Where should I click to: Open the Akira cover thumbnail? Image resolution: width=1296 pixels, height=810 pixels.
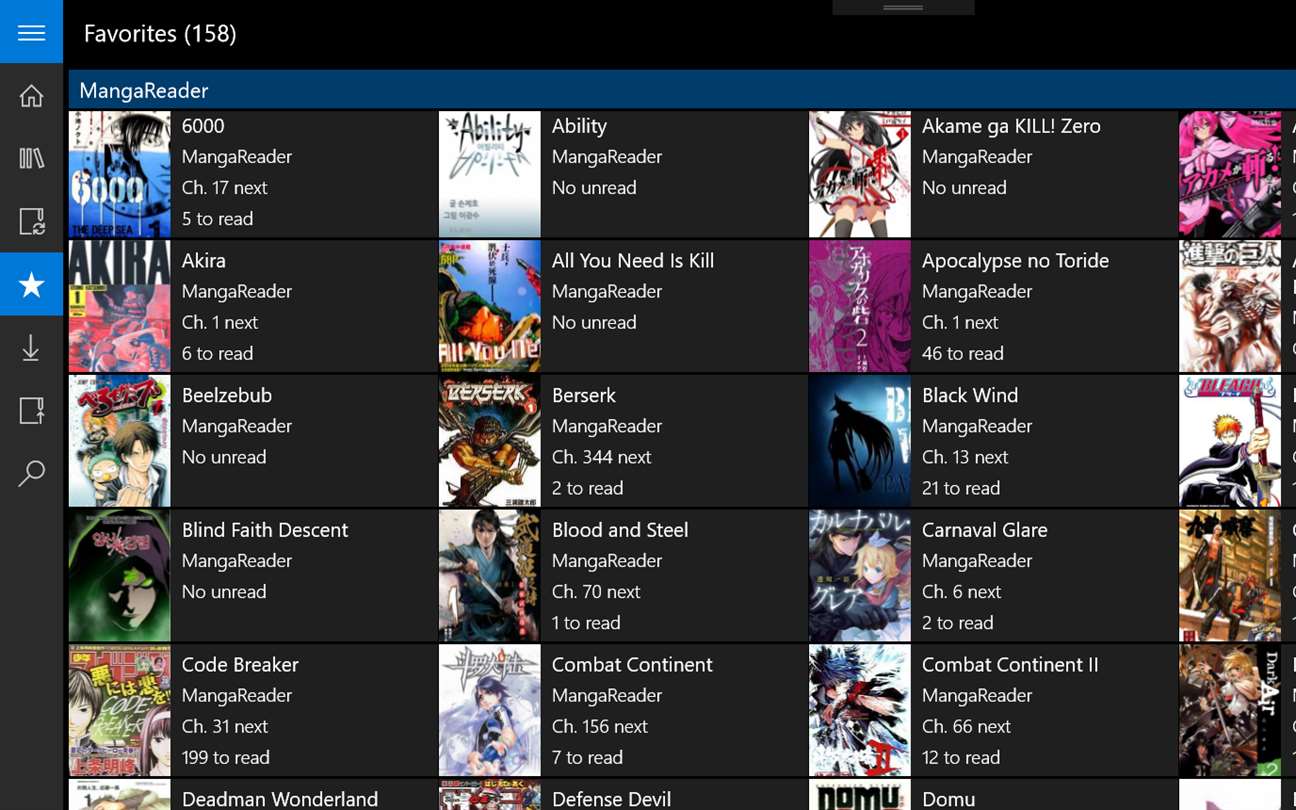point(120,308)
